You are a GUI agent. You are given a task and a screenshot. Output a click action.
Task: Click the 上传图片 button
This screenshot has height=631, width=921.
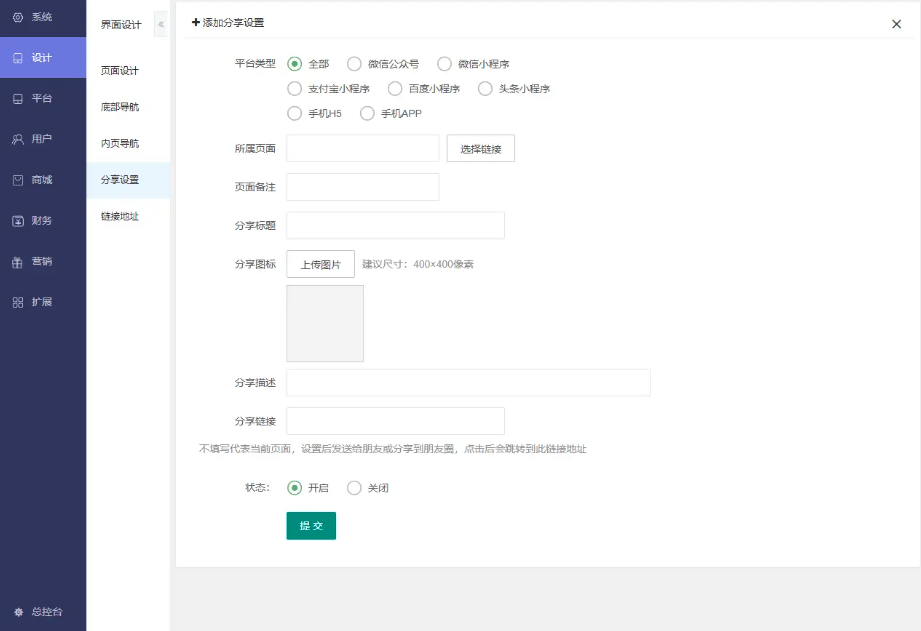coord(321,264)
